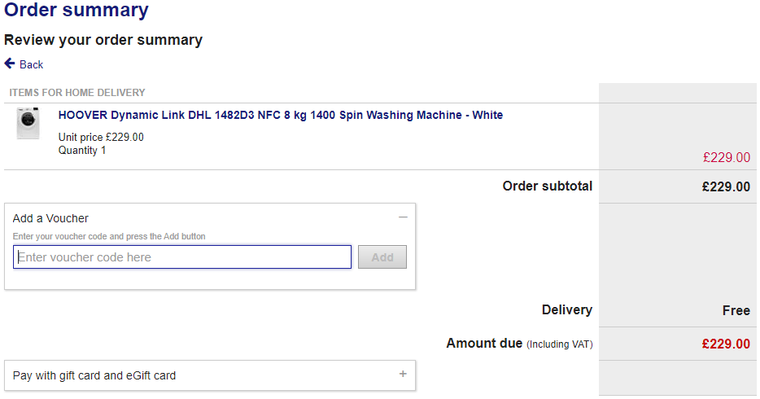This screenshot has width=760, height=399.
Task: Click the Order summary page heading
Action: tap(76, 10)
